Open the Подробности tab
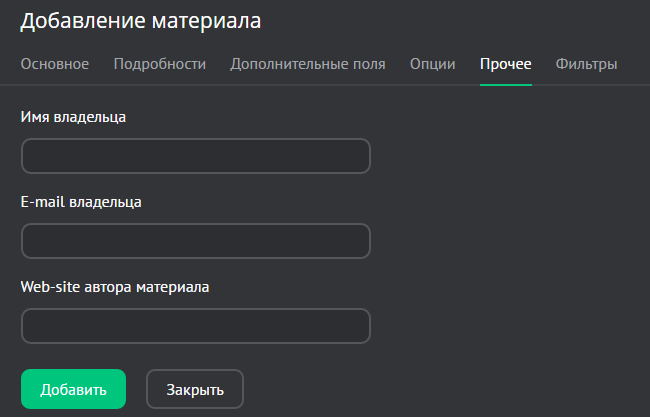 tap(160, 64)
